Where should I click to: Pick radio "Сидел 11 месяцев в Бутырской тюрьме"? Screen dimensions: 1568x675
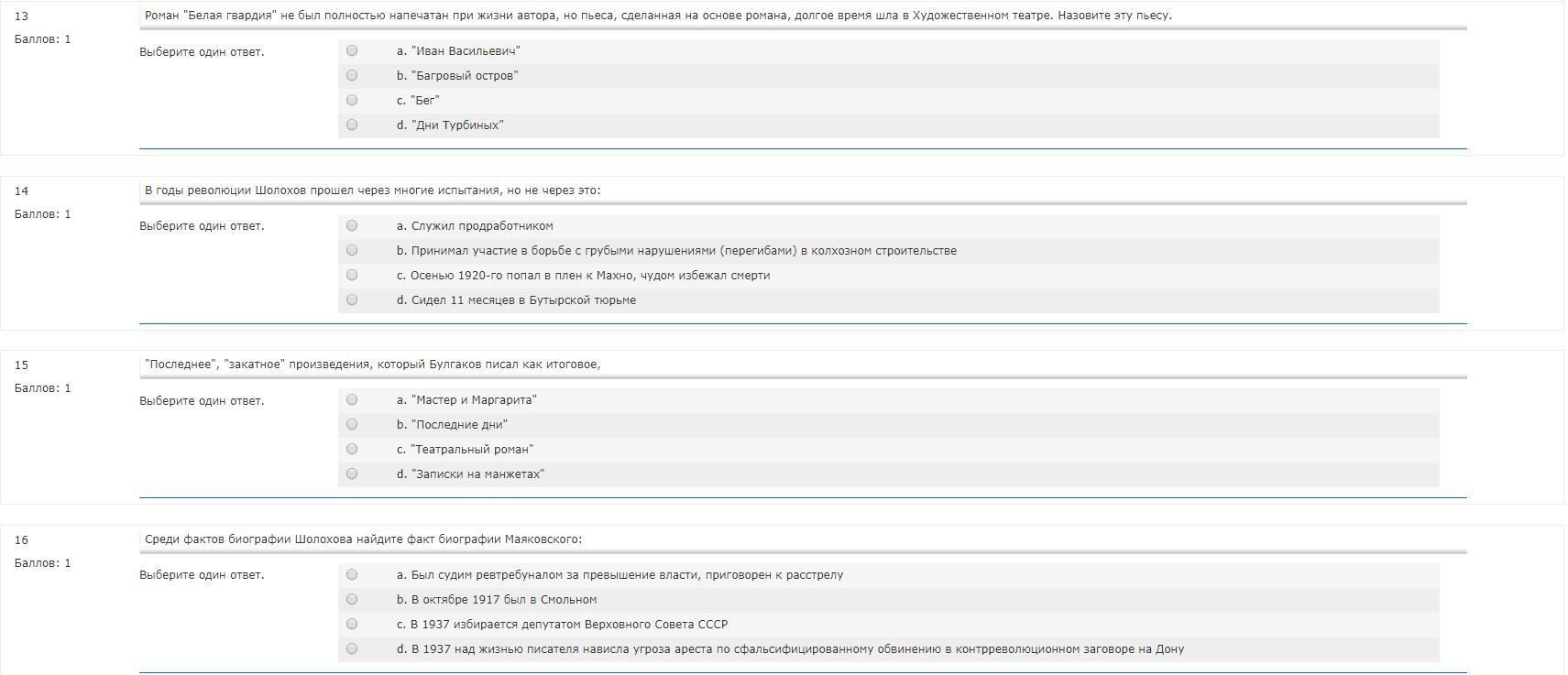tap(352, 300)
